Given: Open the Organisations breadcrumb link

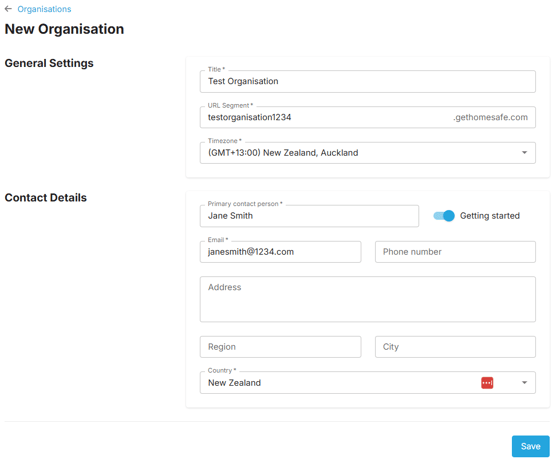Looking at the screenshot, I should click(x=44, y=9).
